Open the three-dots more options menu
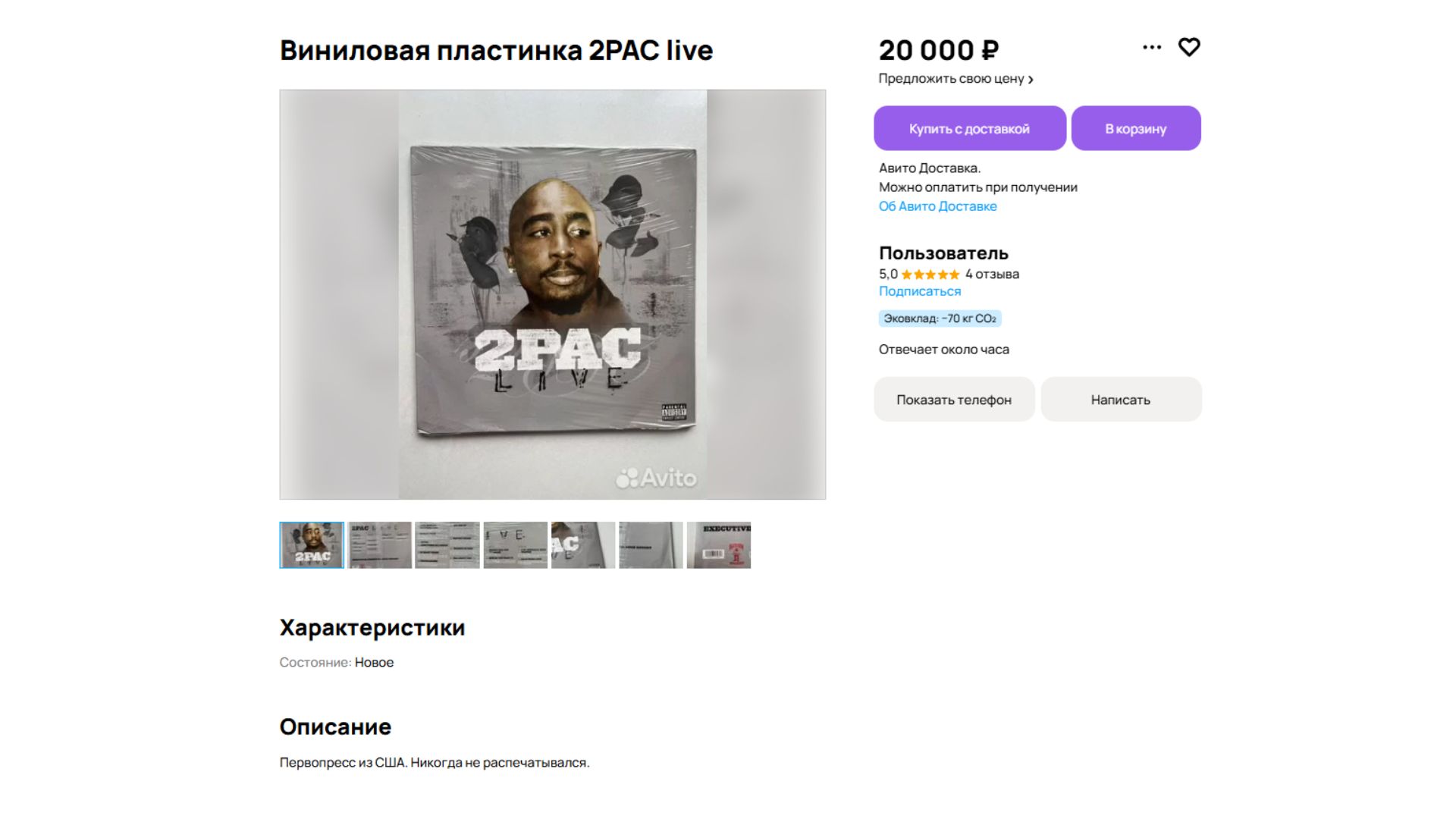This screenshot has width=1456, height=819. pyautogui.click(x=1152, y=47)
